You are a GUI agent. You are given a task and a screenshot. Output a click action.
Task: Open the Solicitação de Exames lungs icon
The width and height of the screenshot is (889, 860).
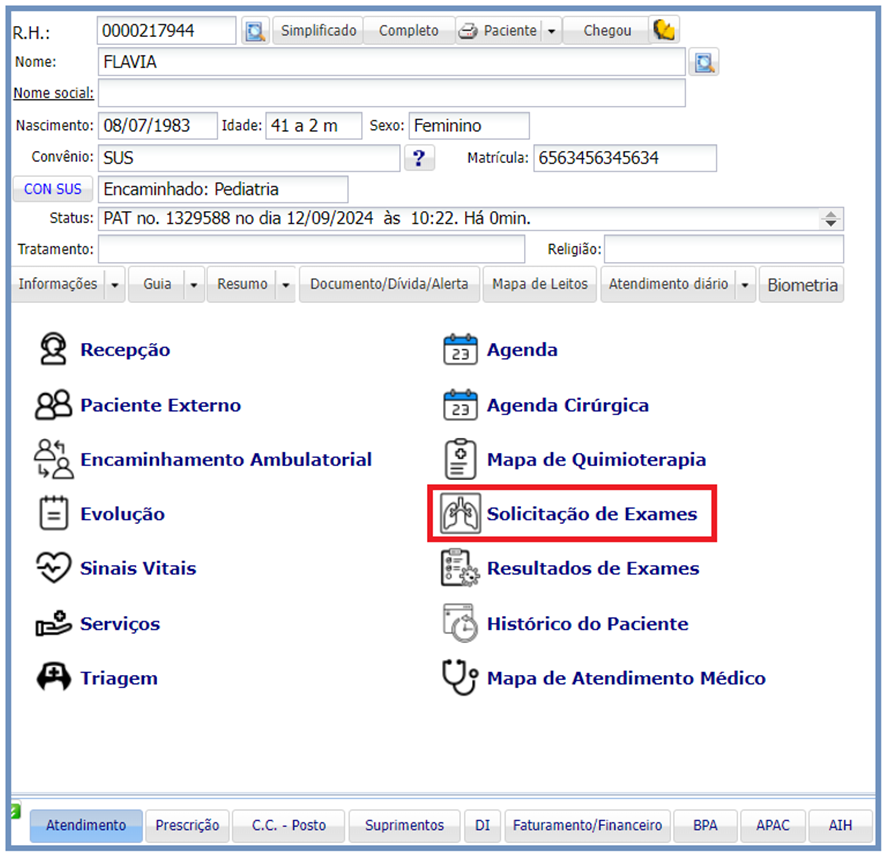tap(460, 513)
